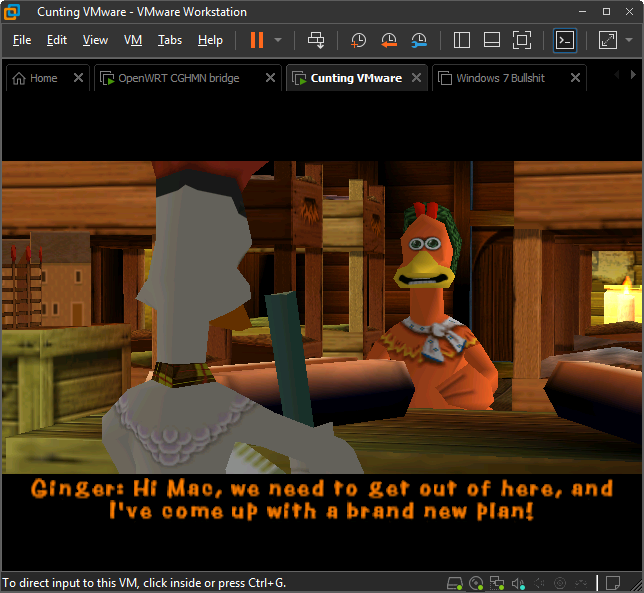This screenshot has height=593, width=644.
Task: Click the CD/DVD drive status icon
Action: click(x=476, y=583)
